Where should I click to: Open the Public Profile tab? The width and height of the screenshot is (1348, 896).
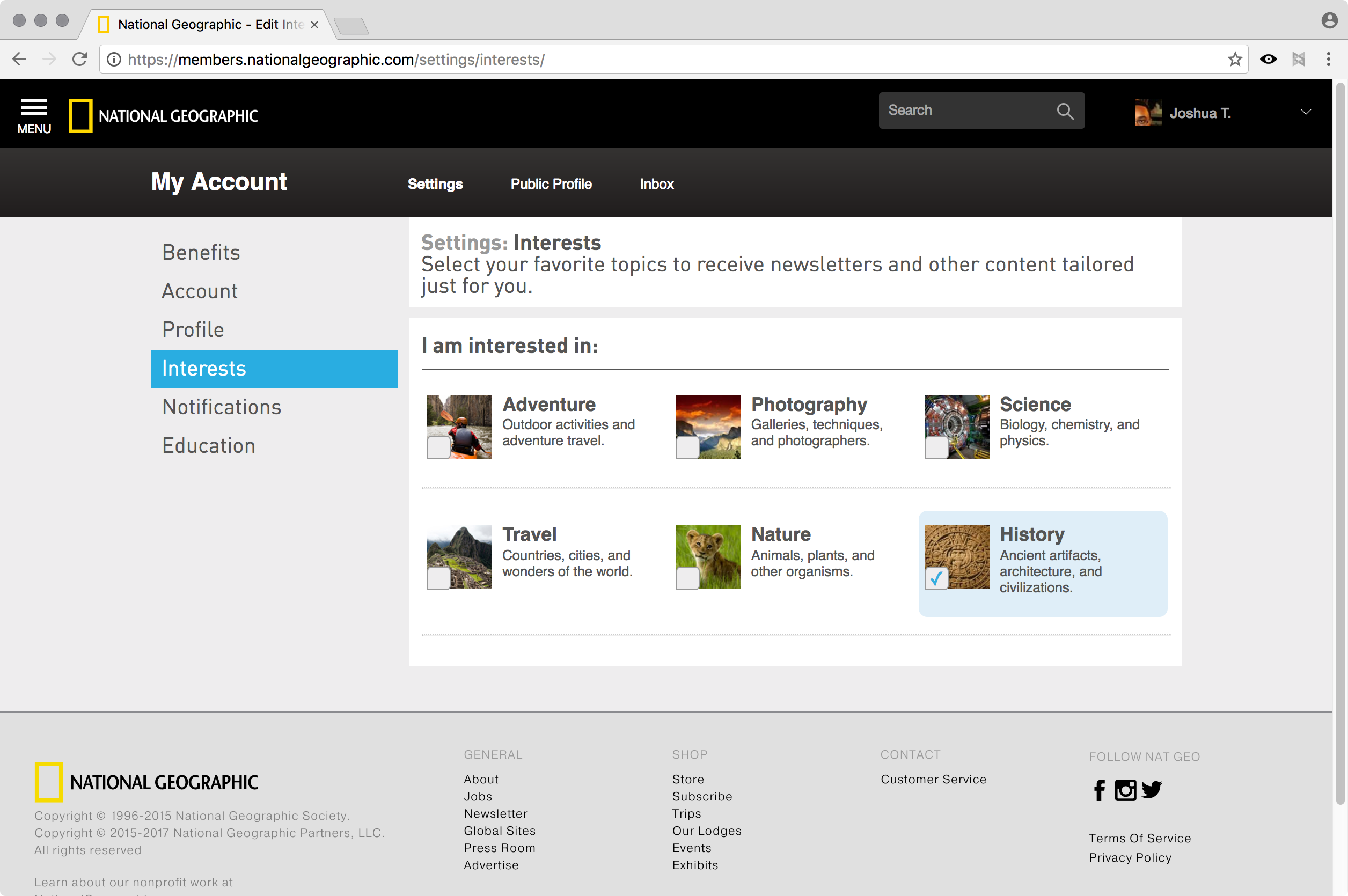click(x=551, y=184)
